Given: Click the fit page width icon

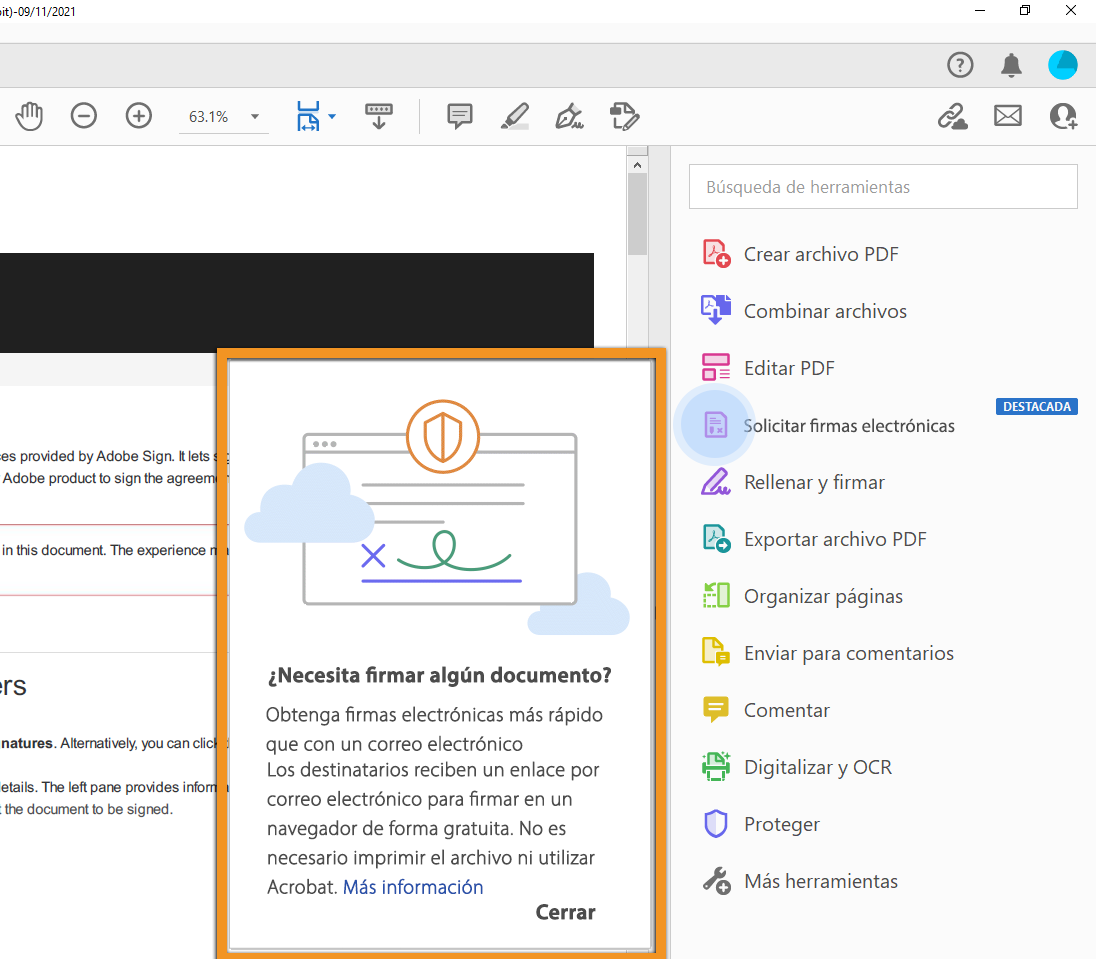Looking at the screenshot, I should point(308,116).
